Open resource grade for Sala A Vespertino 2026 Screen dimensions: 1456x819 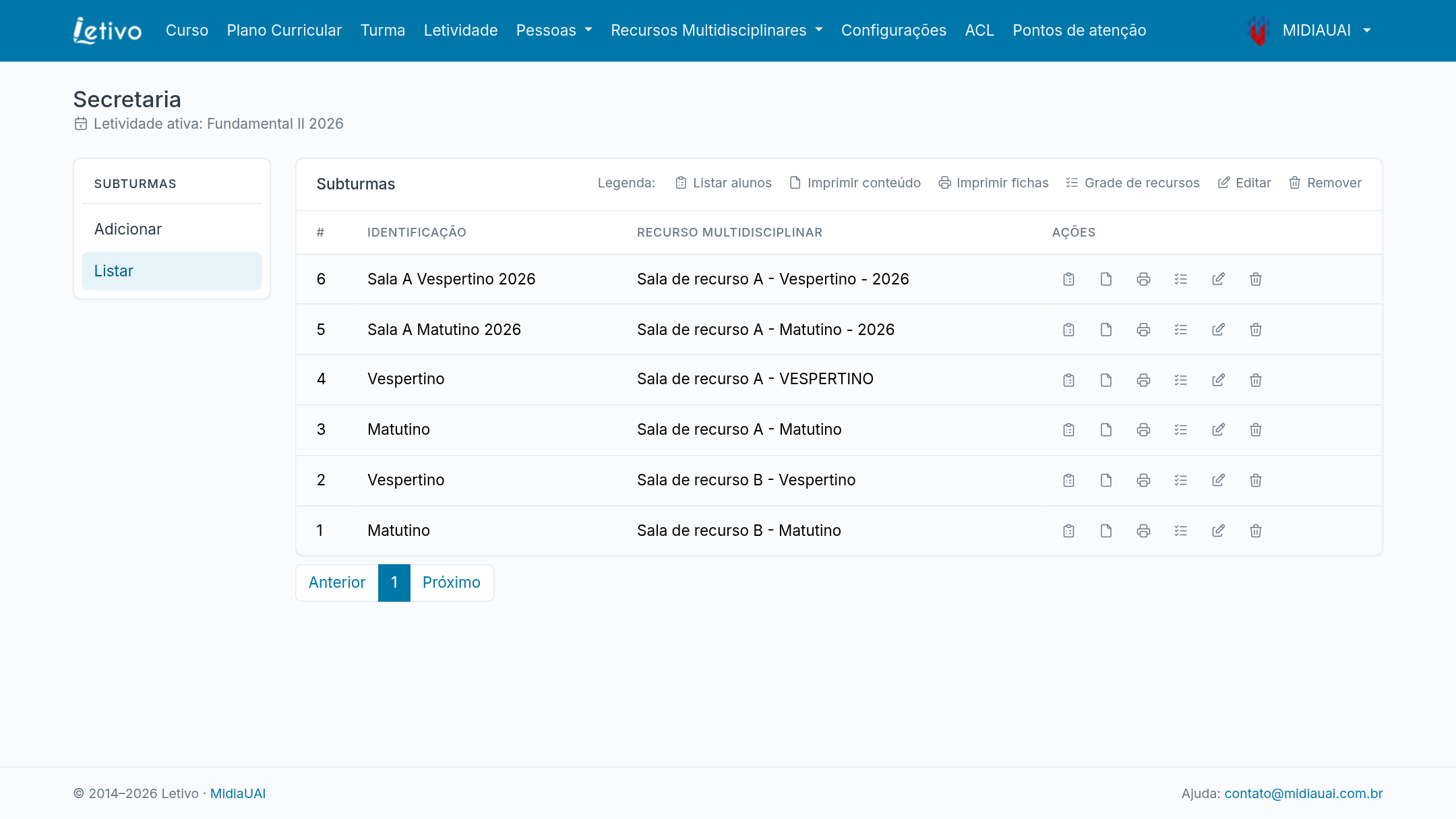1181,279
